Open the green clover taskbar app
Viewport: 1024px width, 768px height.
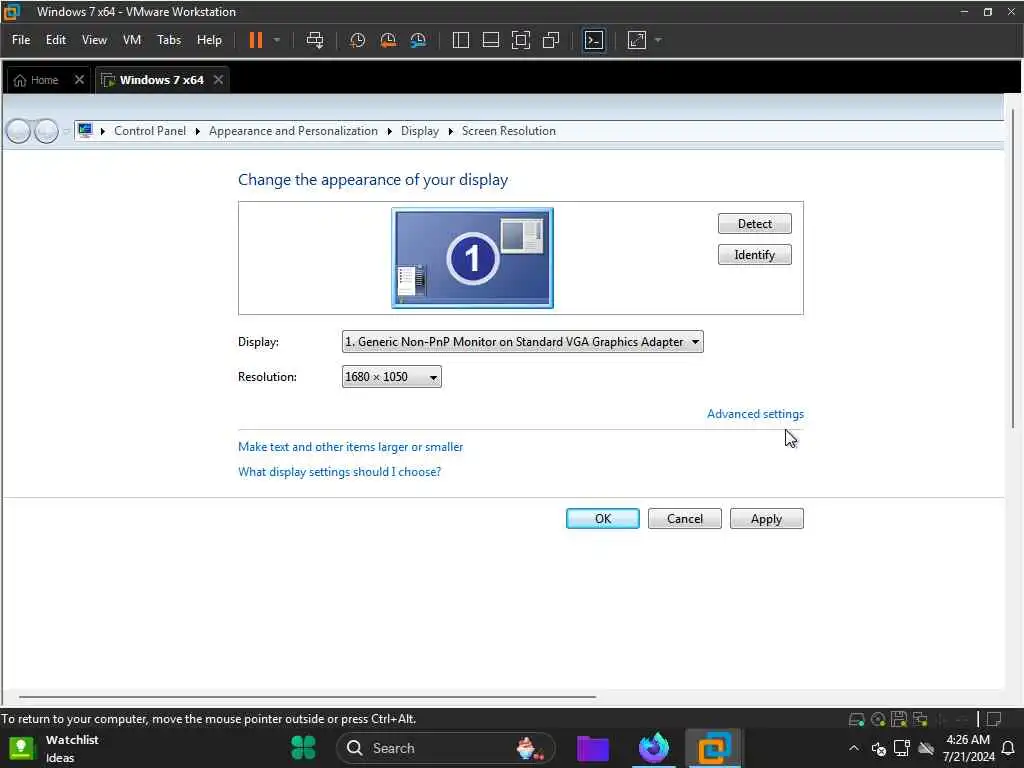[x=303, y=748]
